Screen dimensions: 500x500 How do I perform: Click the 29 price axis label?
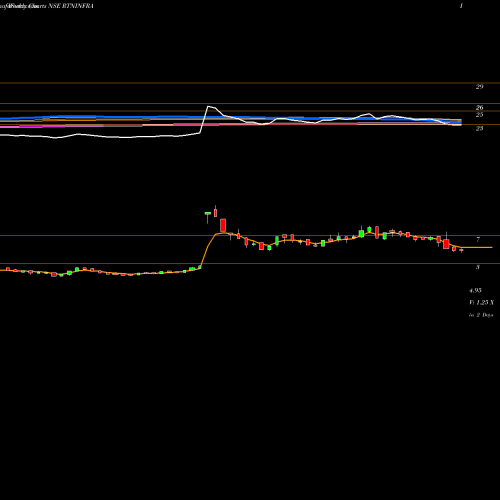pyautogui.click(x=479, y=87)
